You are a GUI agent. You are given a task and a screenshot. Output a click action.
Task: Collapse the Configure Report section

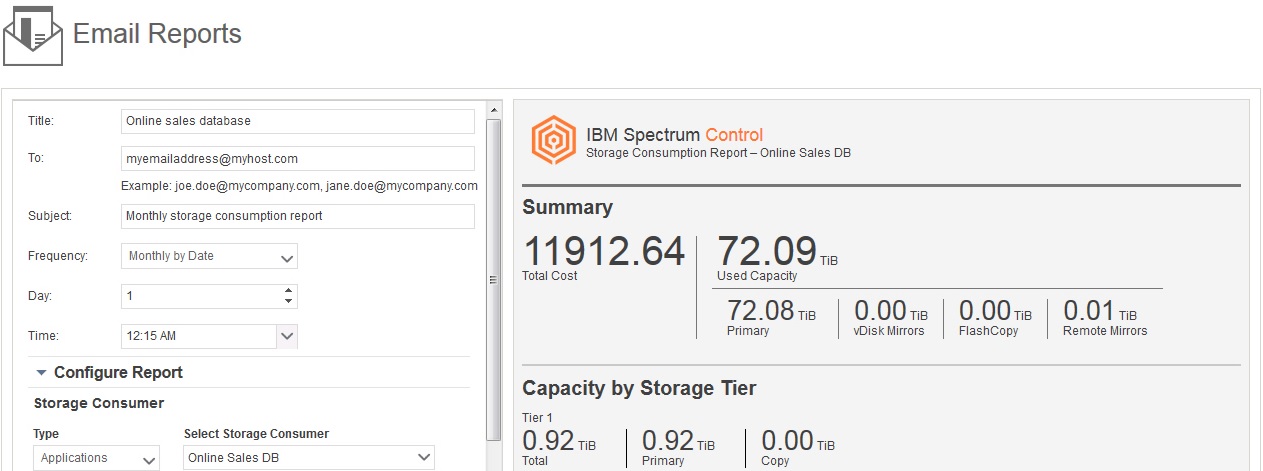pyautogui.click(x=41, y=372)
